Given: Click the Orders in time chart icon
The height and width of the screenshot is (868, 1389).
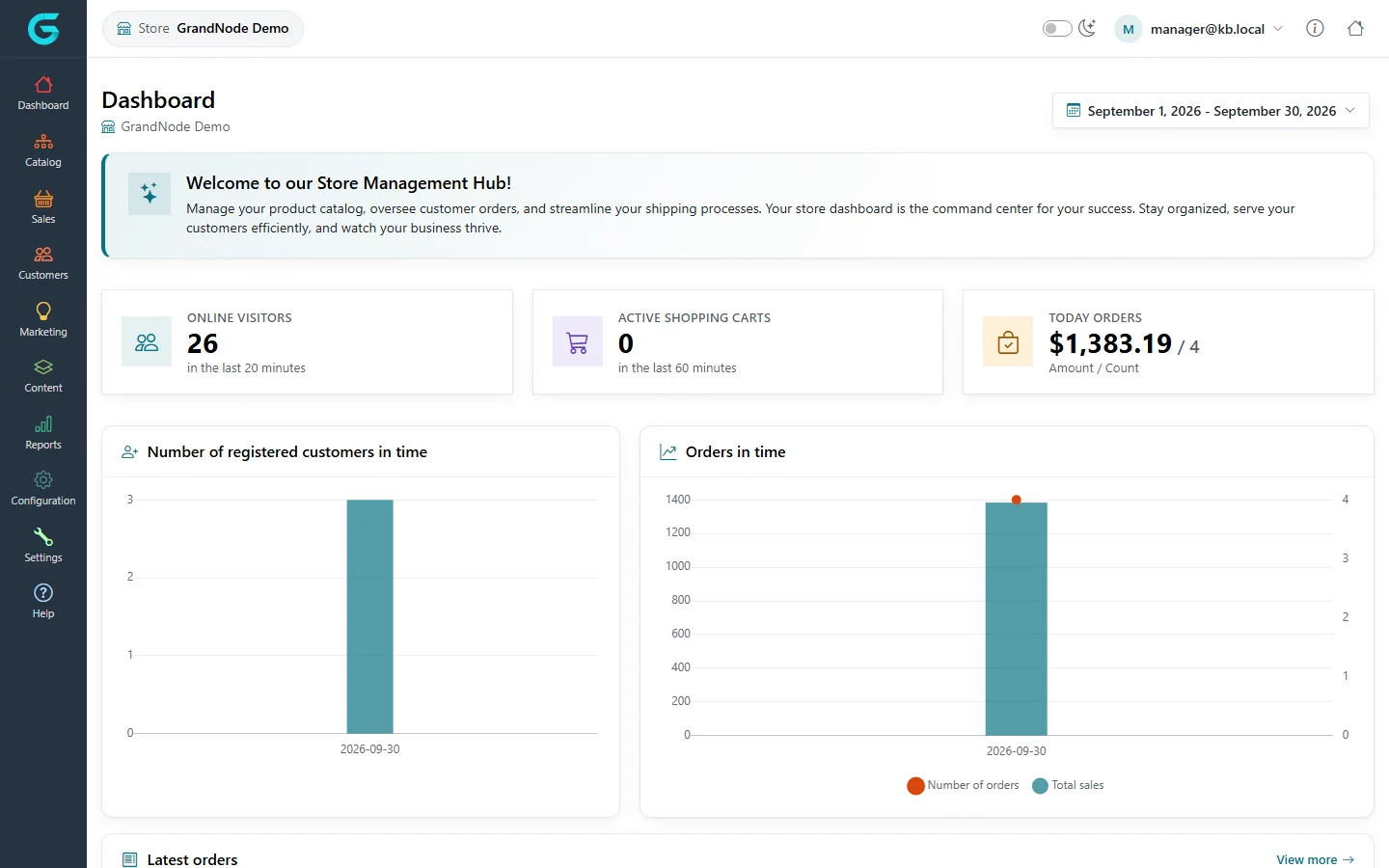Looking at the screenshot, I should (x=667, y=451).
